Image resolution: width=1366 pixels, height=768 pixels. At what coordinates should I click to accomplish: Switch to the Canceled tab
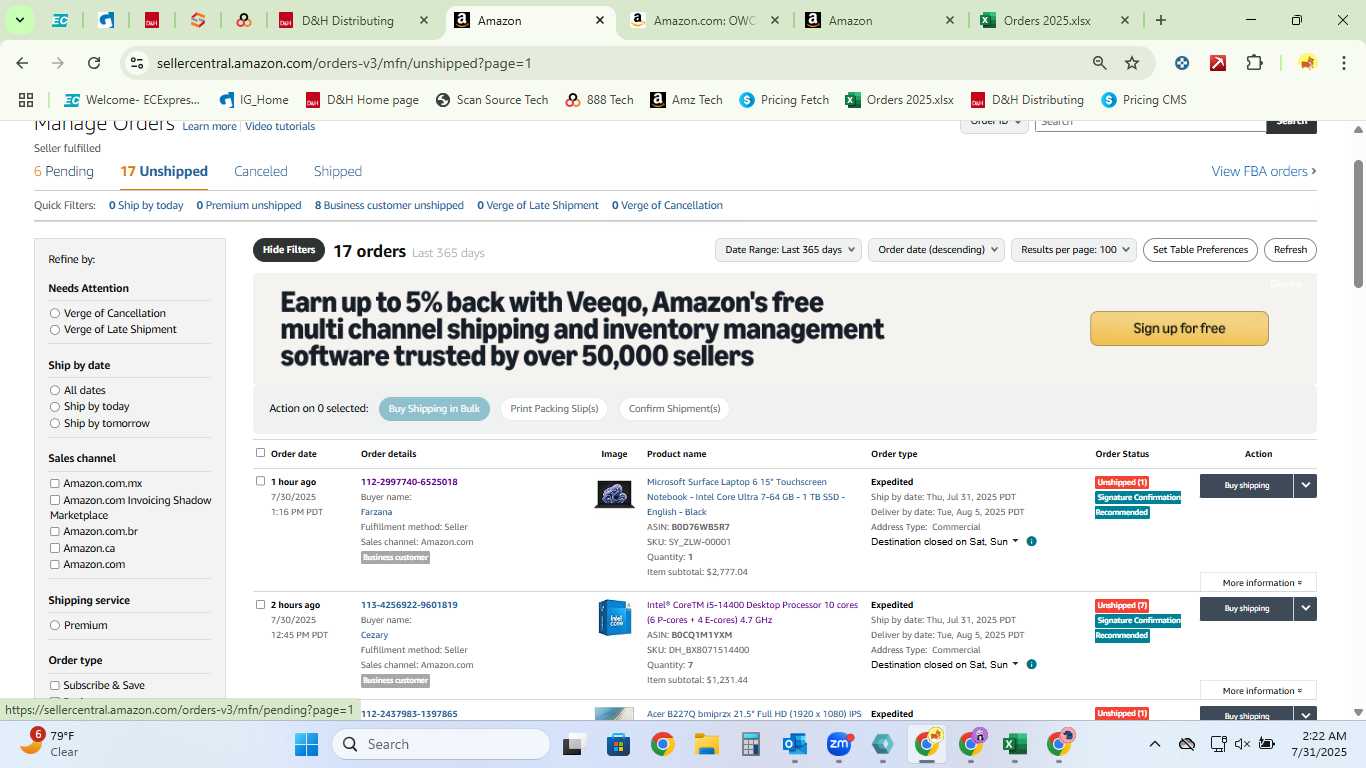point(261,171)
